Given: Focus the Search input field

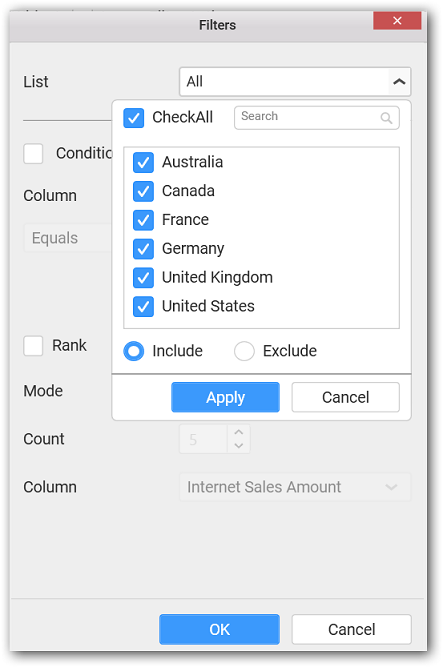Looking at the screenshot, I should pyautogui.click(x=316, y=117).
